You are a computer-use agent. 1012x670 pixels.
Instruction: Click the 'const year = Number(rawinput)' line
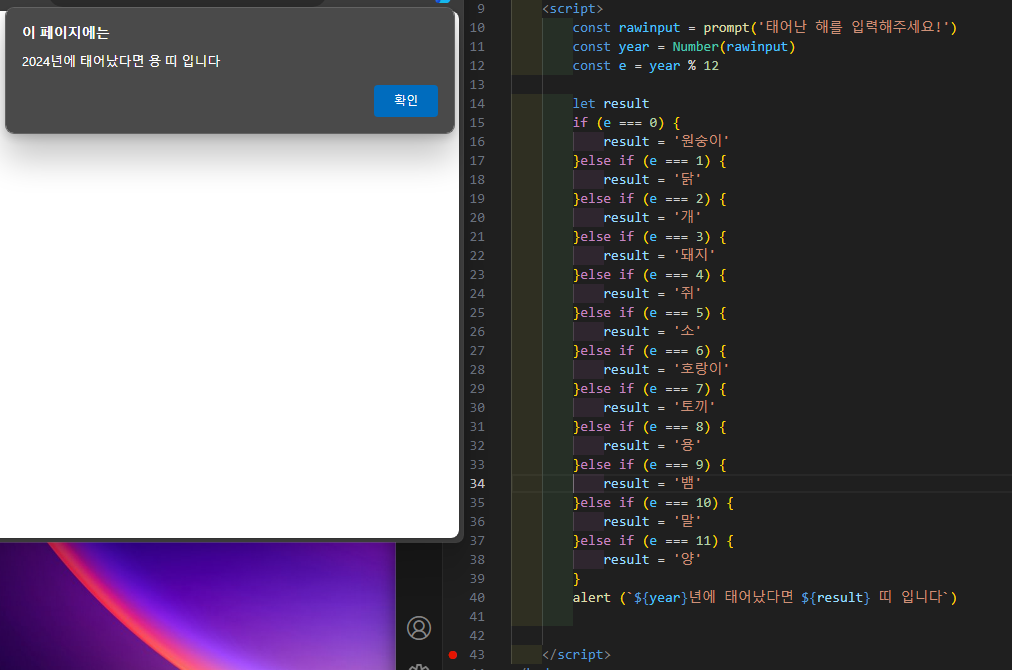(683, 46)
